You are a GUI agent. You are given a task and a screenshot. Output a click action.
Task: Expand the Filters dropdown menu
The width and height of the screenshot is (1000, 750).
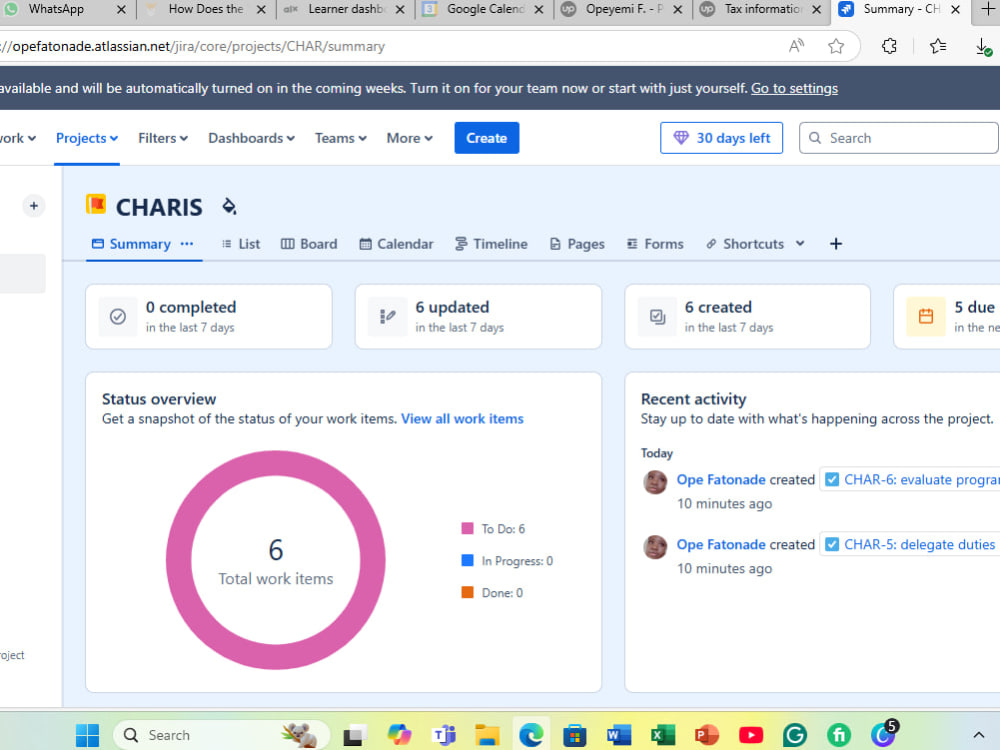(x=163, y=138)
